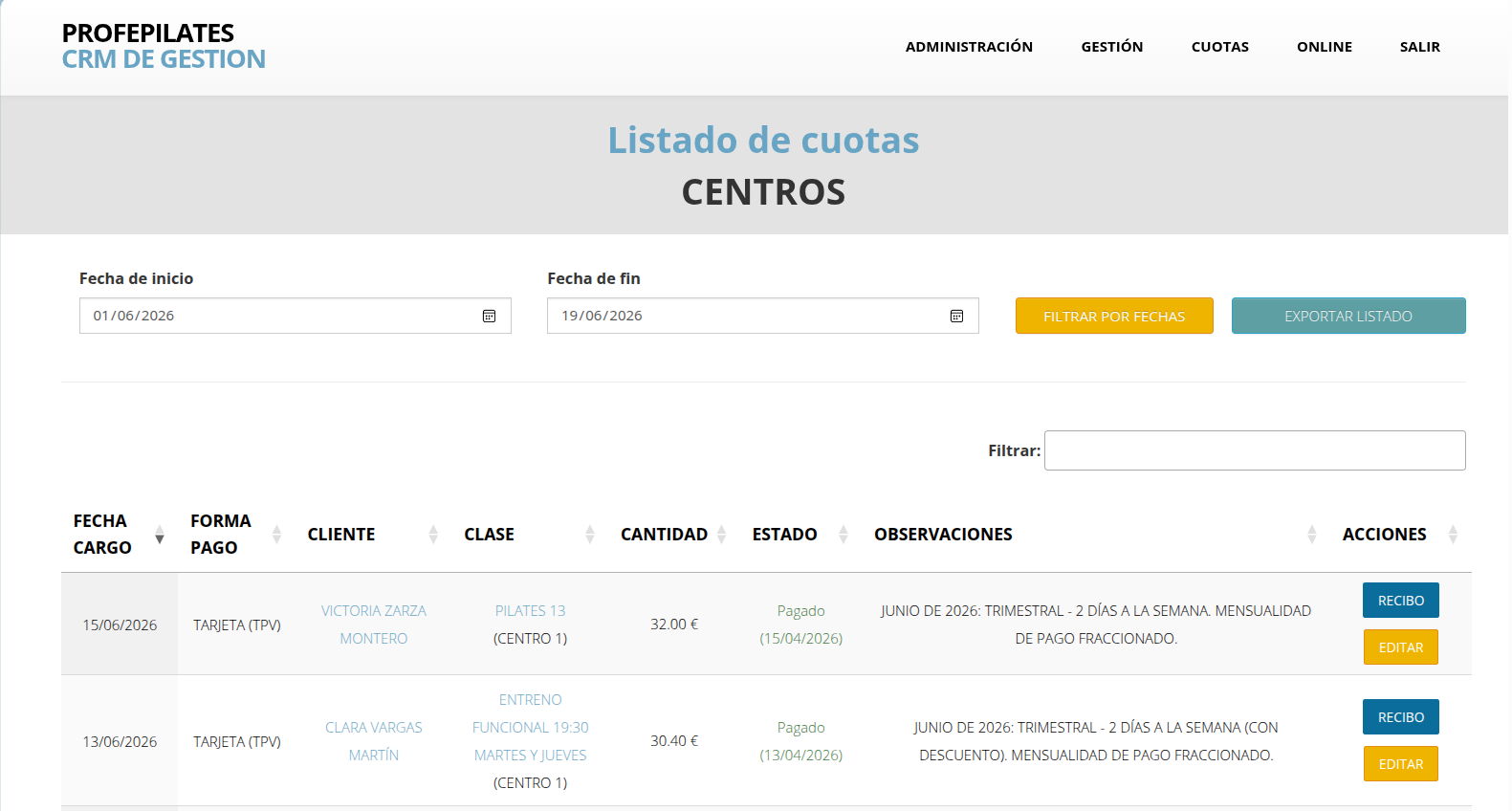Focus the Fecha de inicio date field
Screen dimensions: 1512x811
pyautogui.click(x=296, y=316)
